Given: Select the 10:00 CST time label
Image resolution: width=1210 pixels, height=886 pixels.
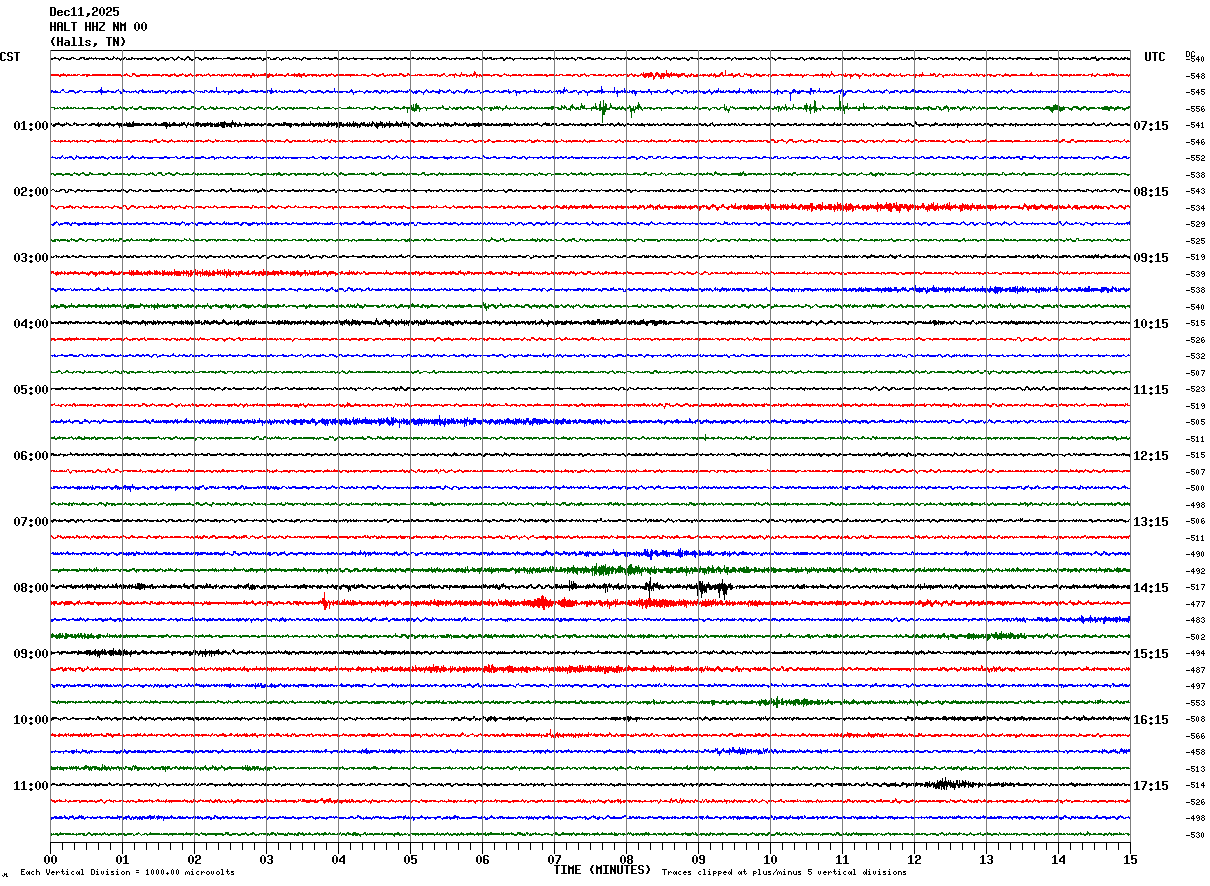Looking at the screenshot, I should (31, 720).
